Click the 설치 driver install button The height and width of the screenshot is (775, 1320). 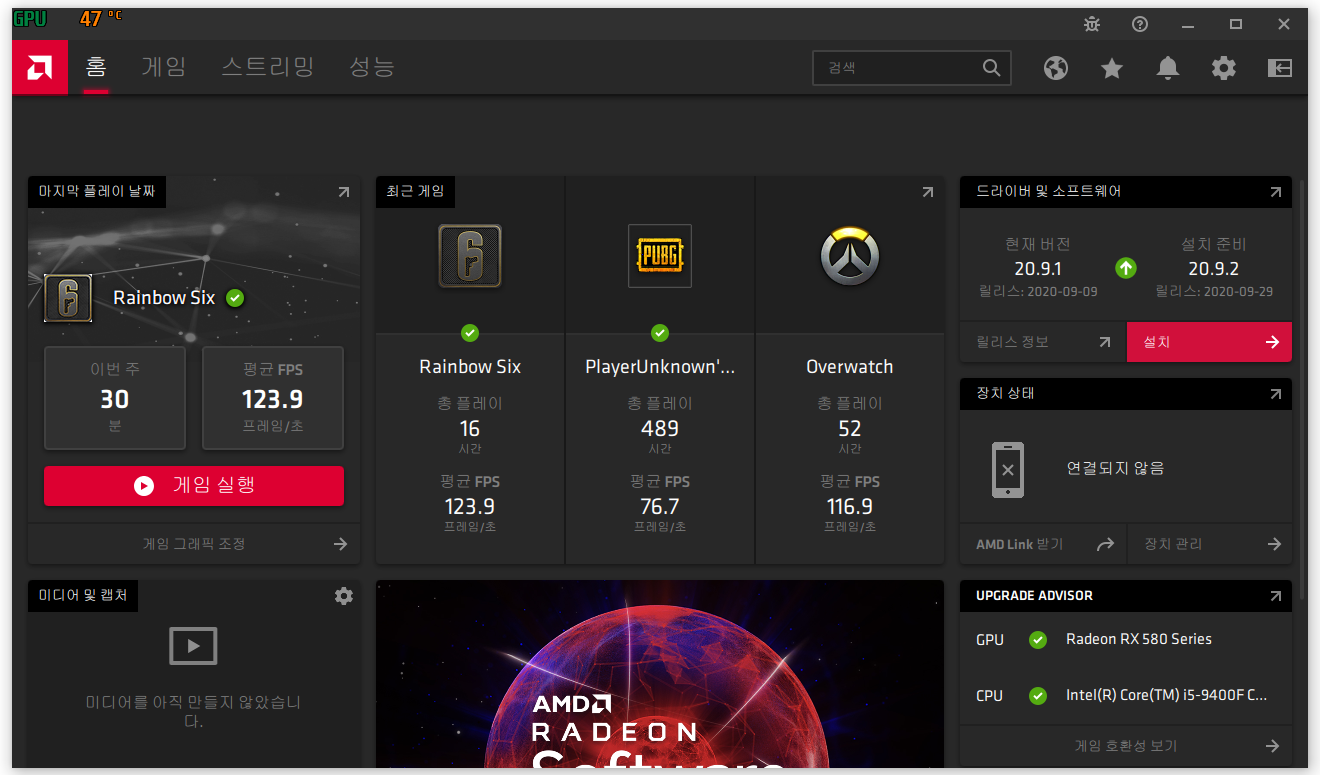coord(1209,342)
